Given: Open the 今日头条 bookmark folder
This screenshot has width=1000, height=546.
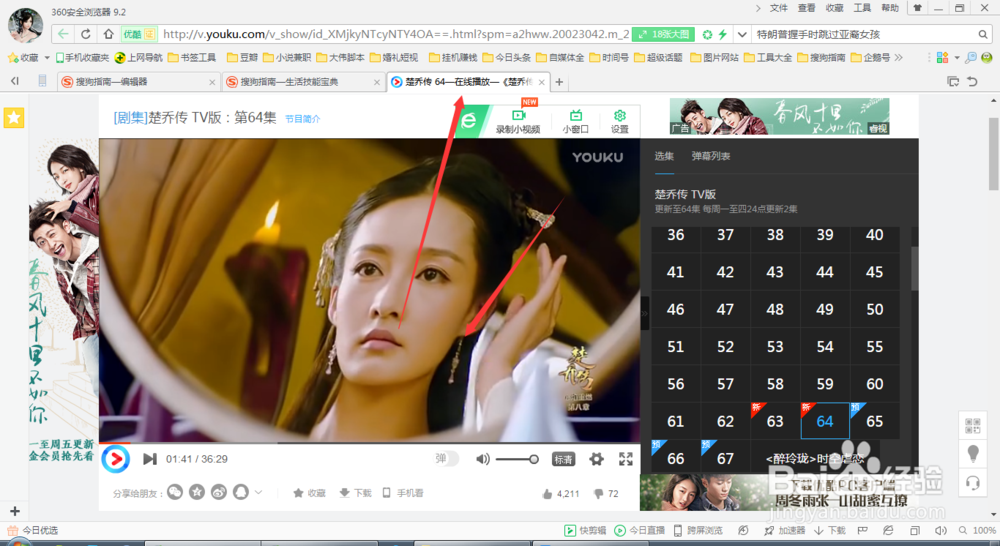Looking at the screenshot, I should (506, 57).
